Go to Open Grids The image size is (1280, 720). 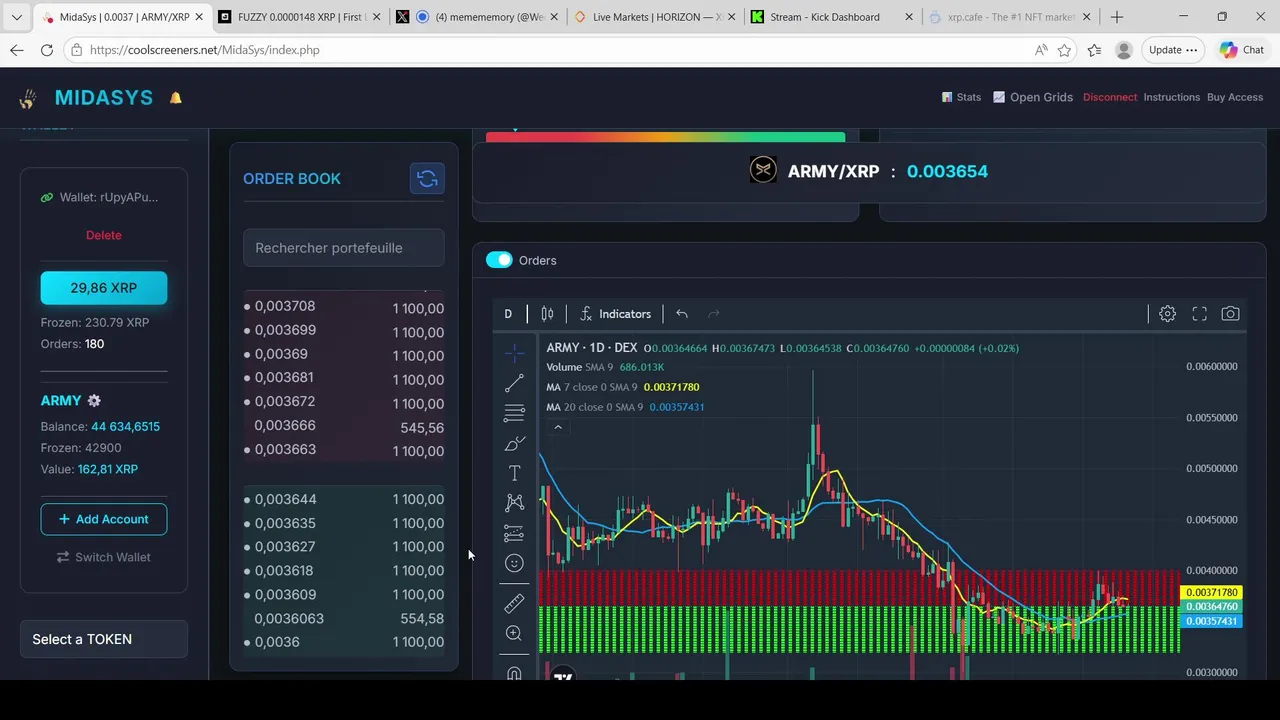pos(1033,97)
